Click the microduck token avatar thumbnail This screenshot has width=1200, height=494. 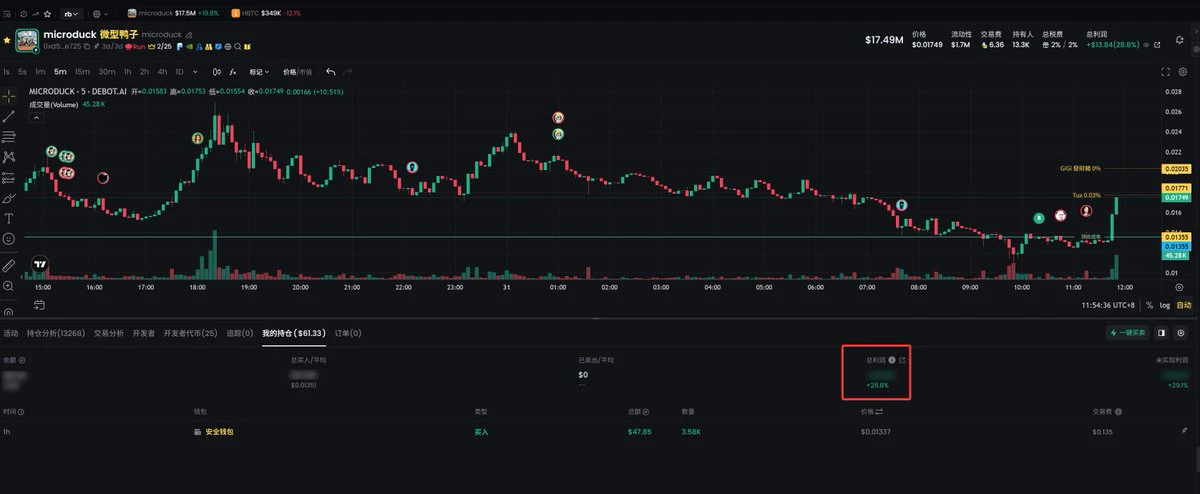[x=27, y=40]
